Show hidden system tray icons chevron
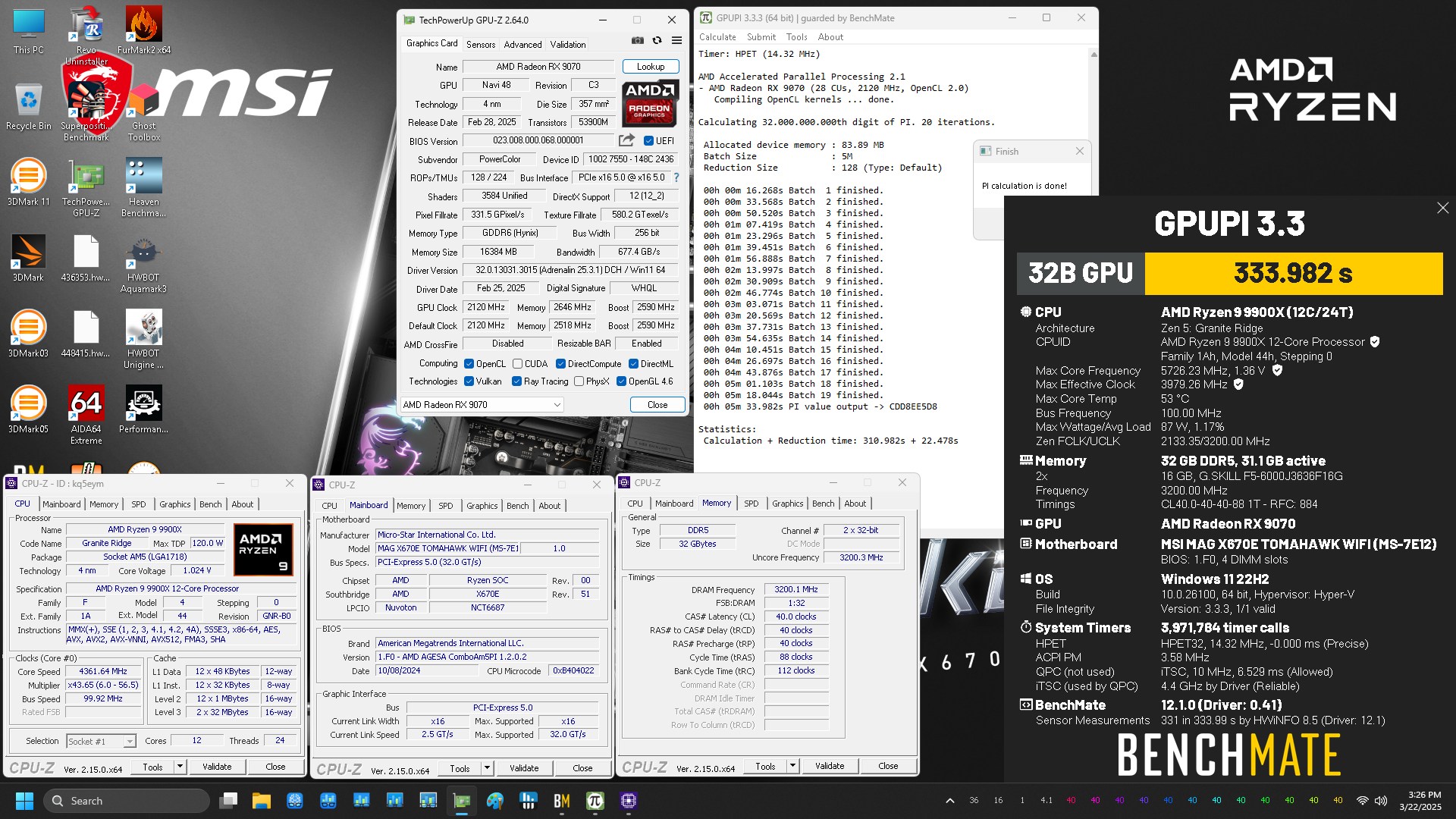This screenshot has height=819, width=1456. [x=949, y=801]
